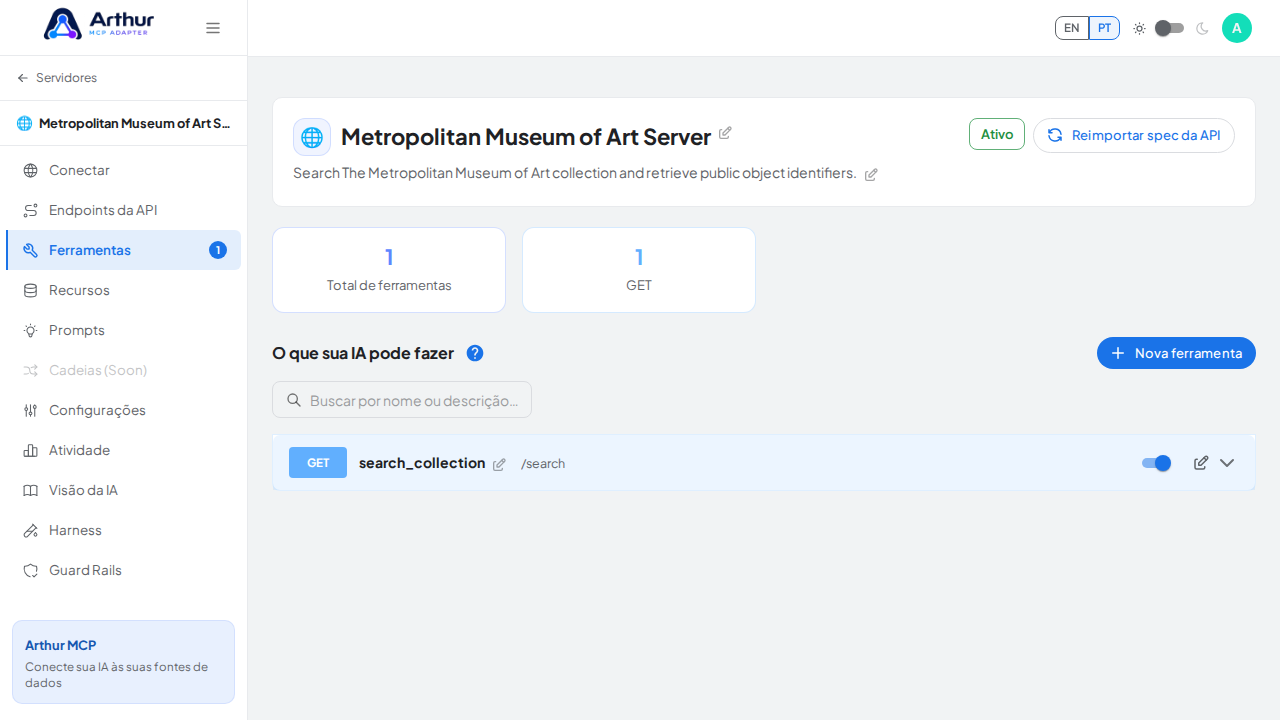This screenshot has width=1280, height=720.
Task: Select the Ferramentas menu item
Action: click(x=123, y=250)
